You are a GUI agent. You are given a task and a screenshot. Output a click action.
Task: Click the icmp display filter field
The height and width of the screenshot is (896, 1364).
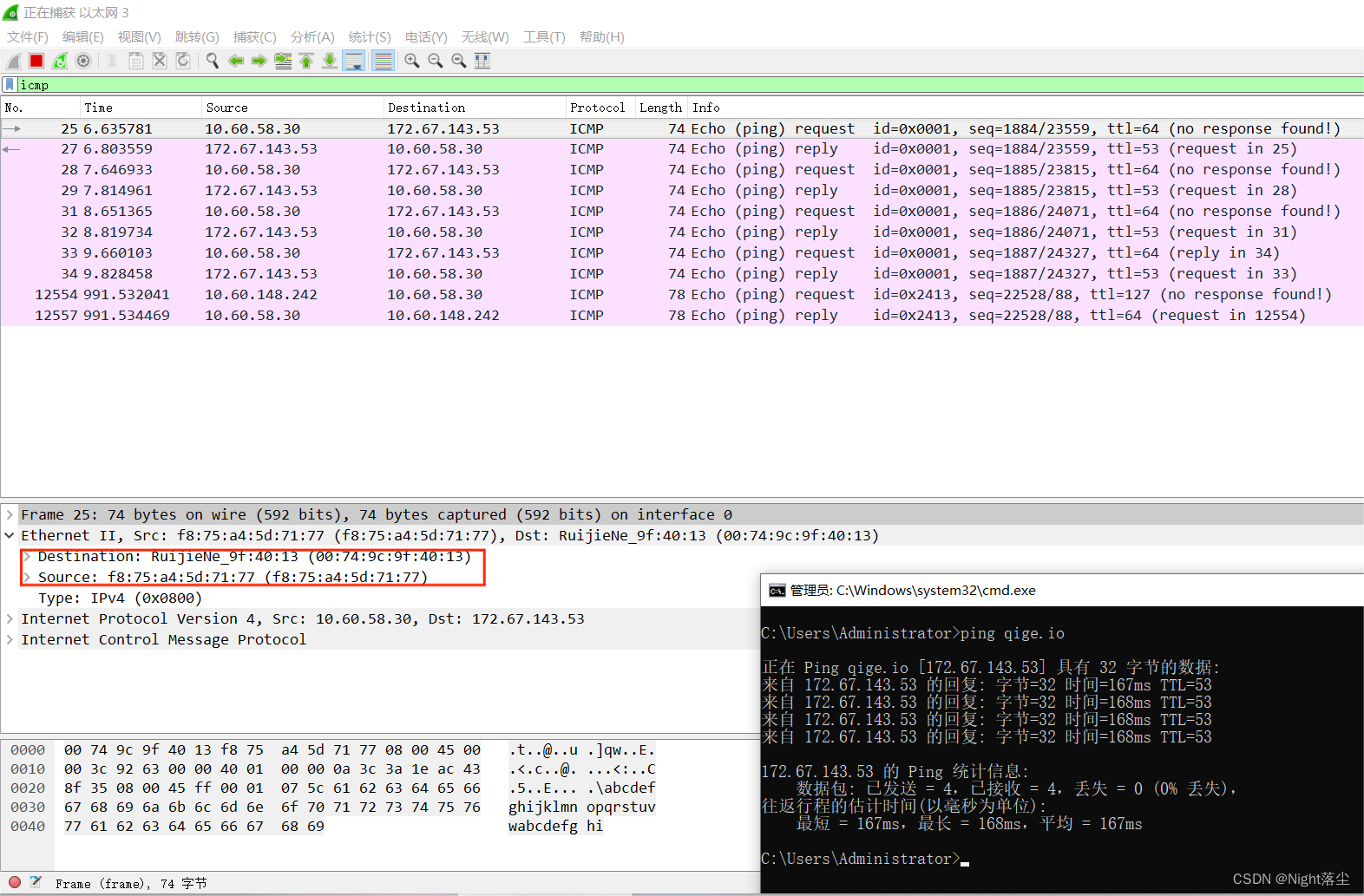(690, 85)
